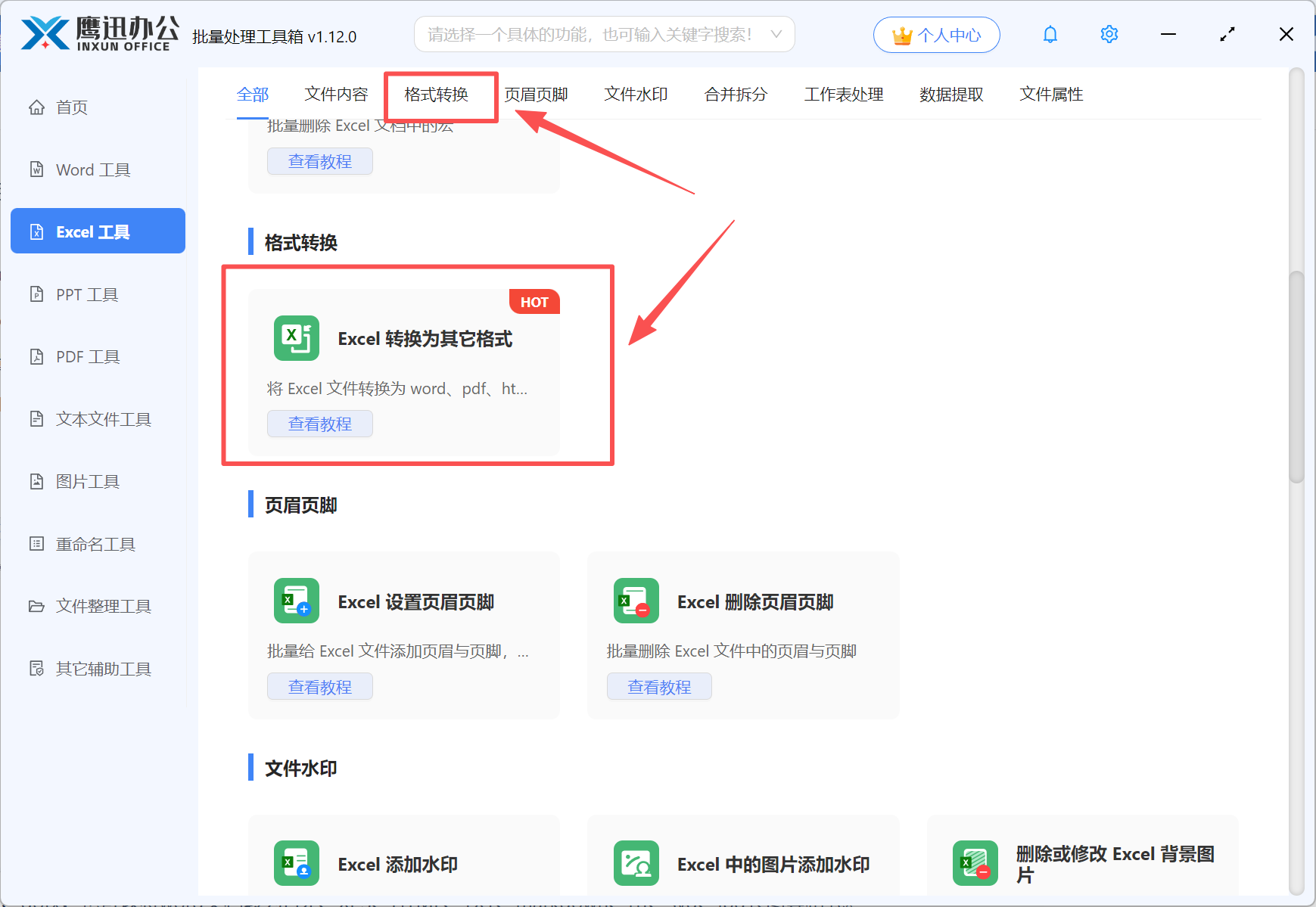
Task: Click the Excel set header footer icon
Action: (296, 601)
